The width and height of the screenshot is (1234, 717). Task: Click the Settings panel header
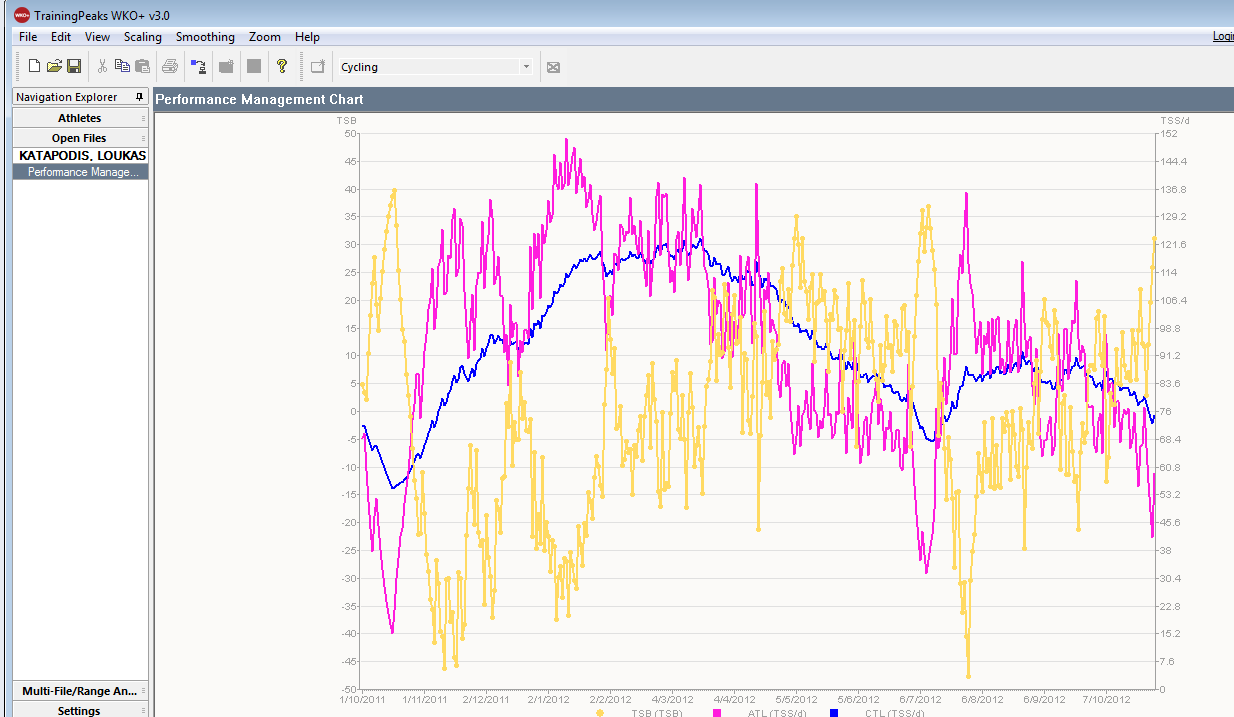79,711
